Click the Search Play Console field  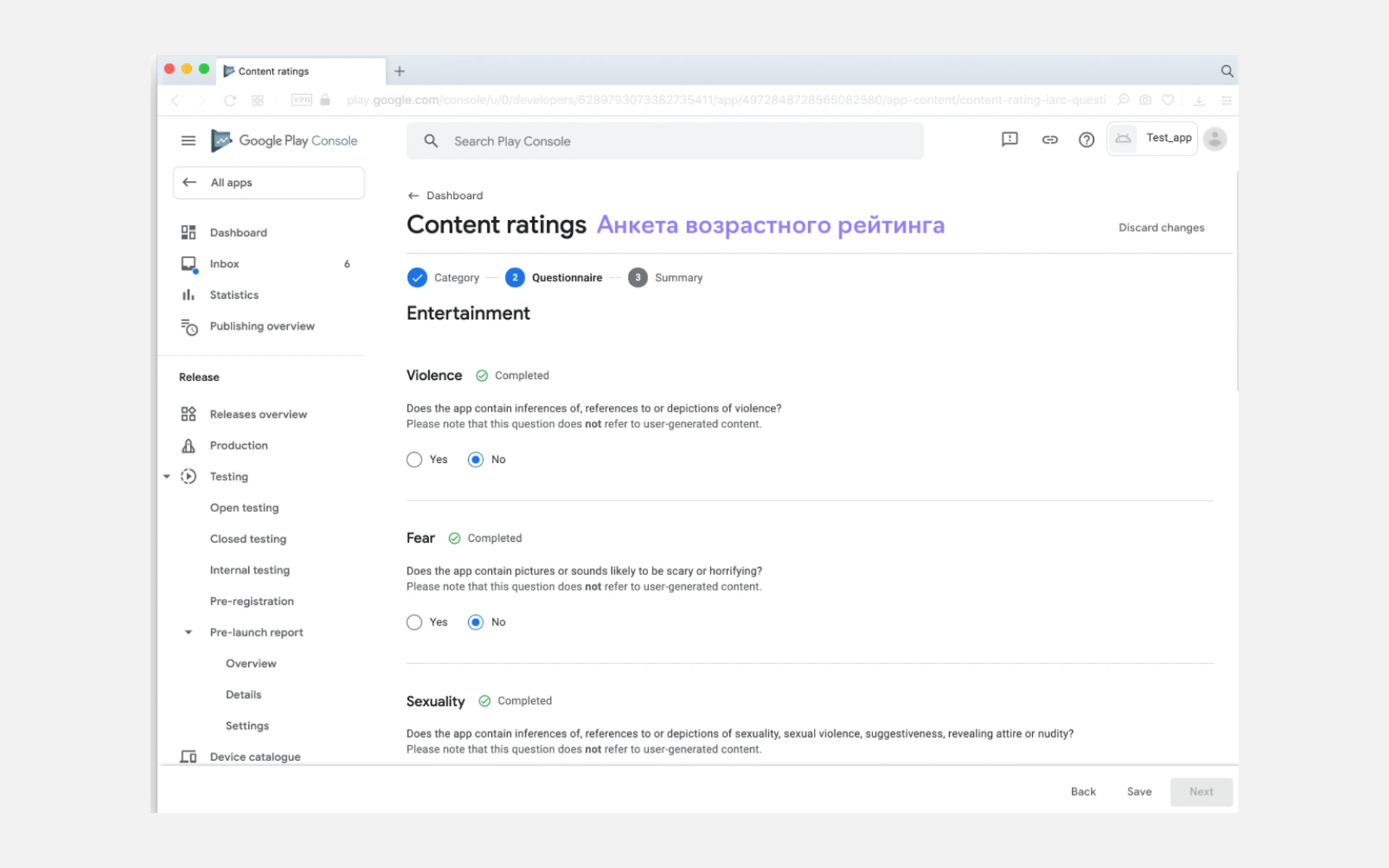pyautogui.click(x=664, y=141)
